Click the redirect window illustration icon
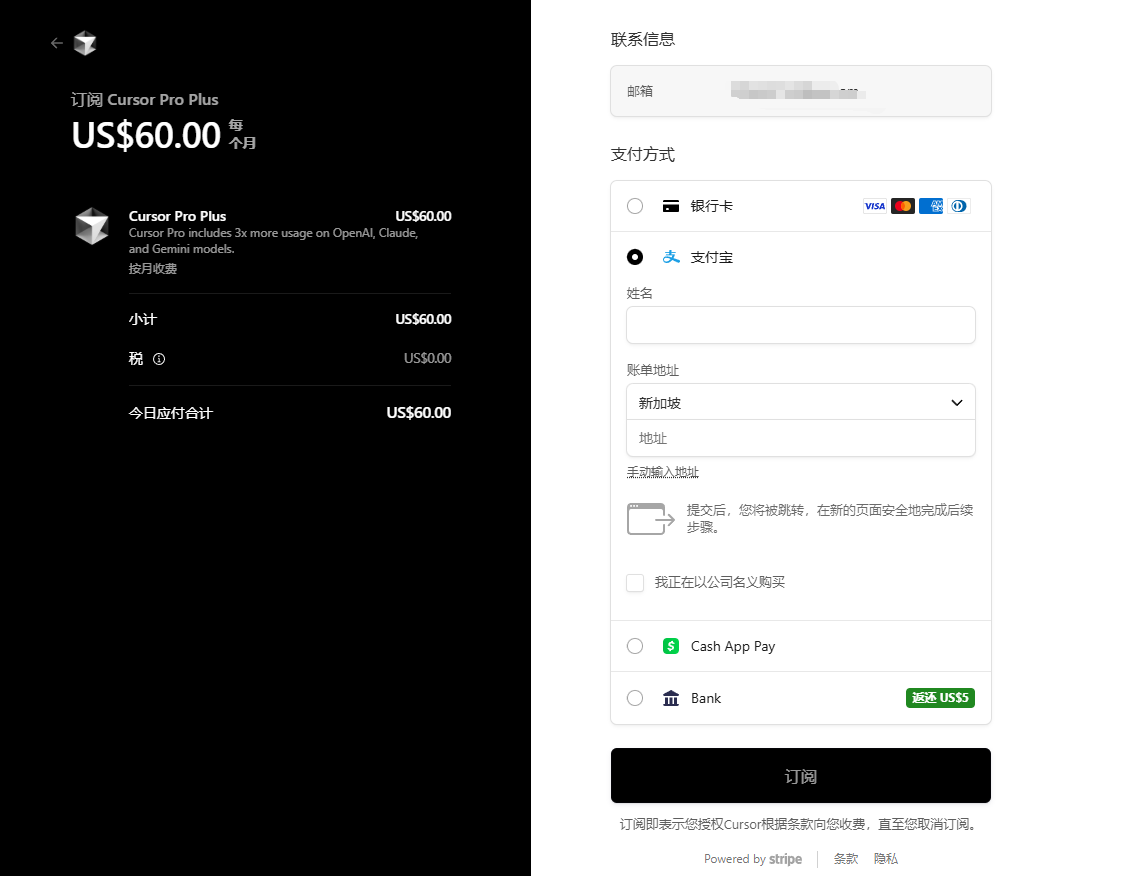The image size is (1142, 876). (650, 518)
